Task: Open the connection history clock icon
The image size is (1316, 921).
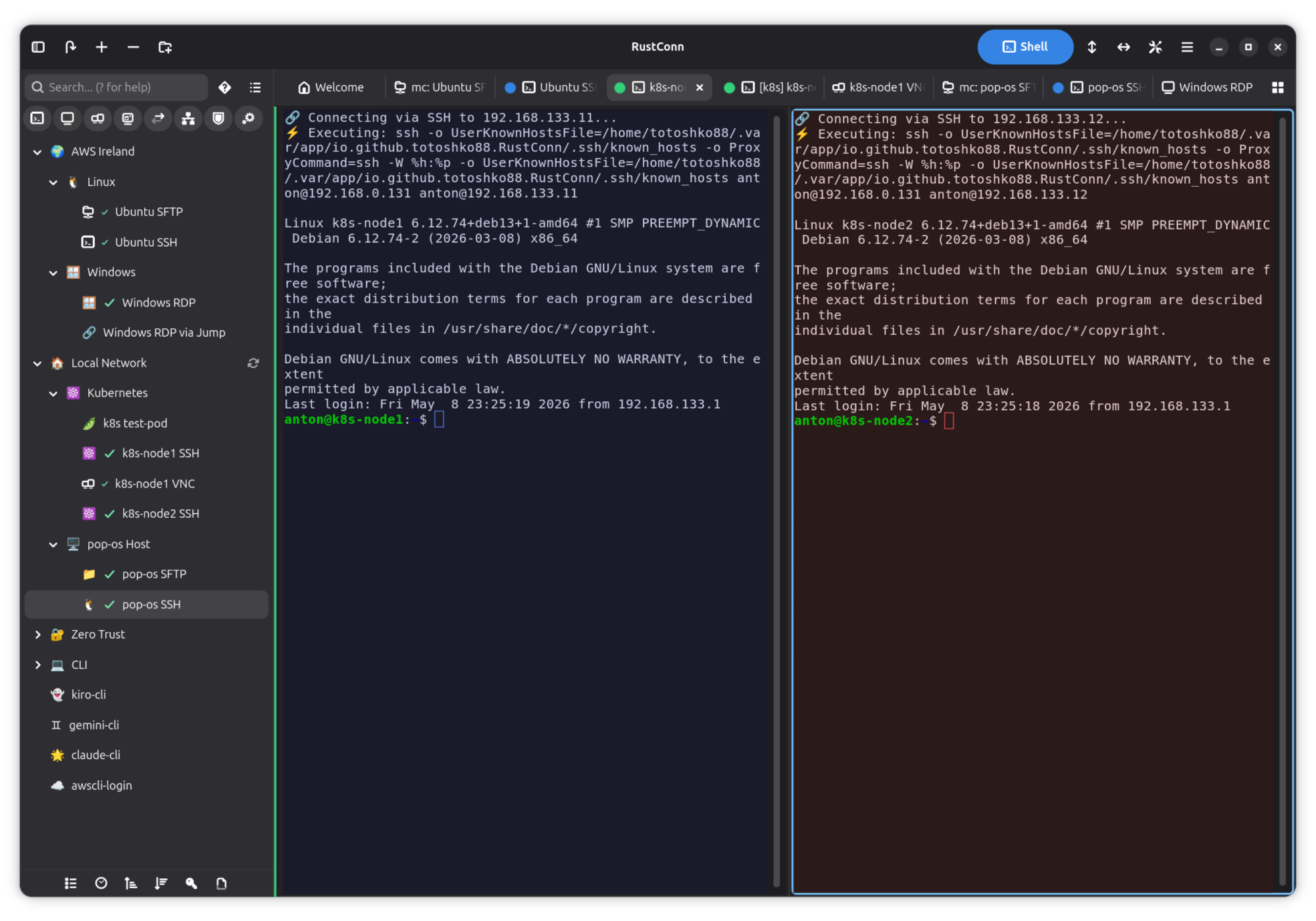Action: pos(101,884)
